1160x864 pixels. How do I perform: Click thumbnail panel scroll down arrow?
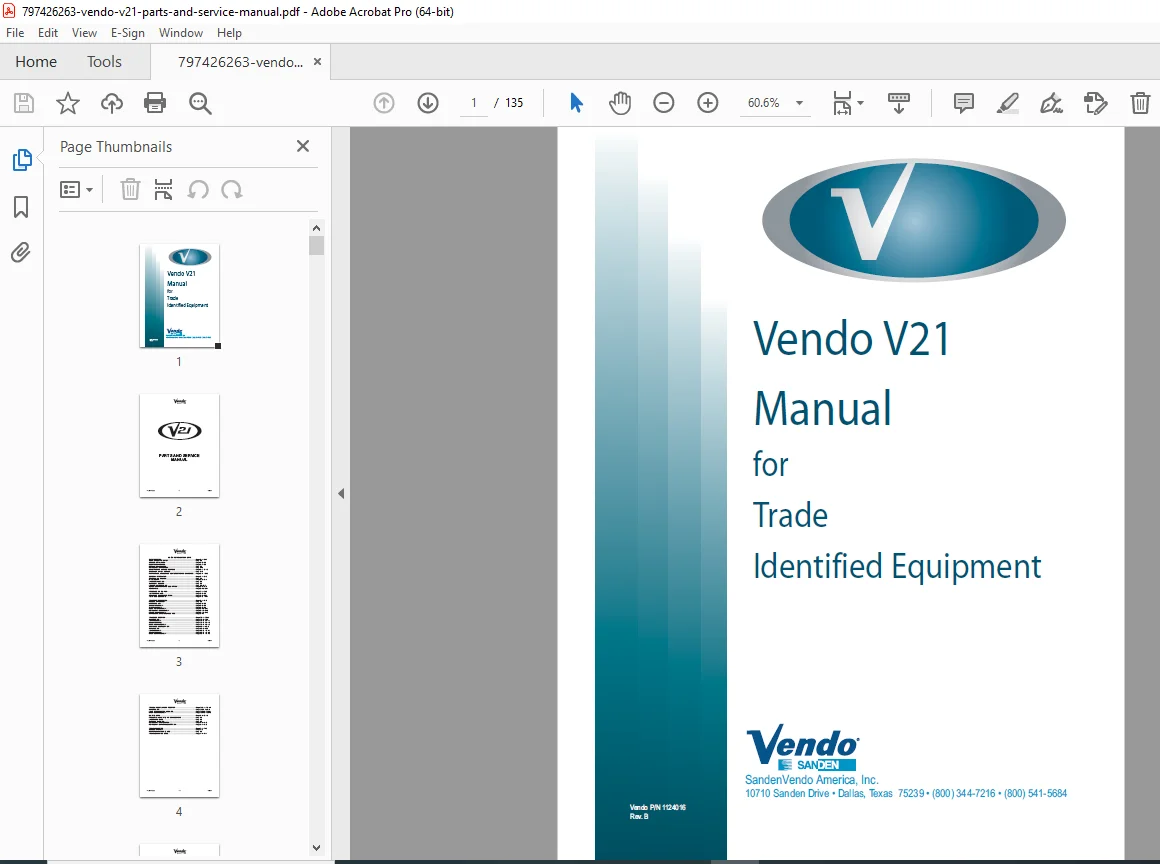[317, 848]
